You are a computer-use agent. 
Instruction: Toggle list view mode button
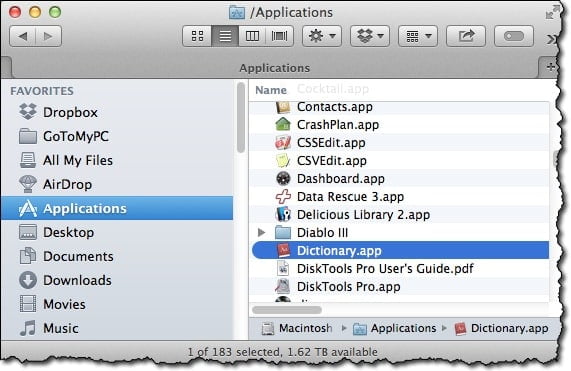point(225,36)
